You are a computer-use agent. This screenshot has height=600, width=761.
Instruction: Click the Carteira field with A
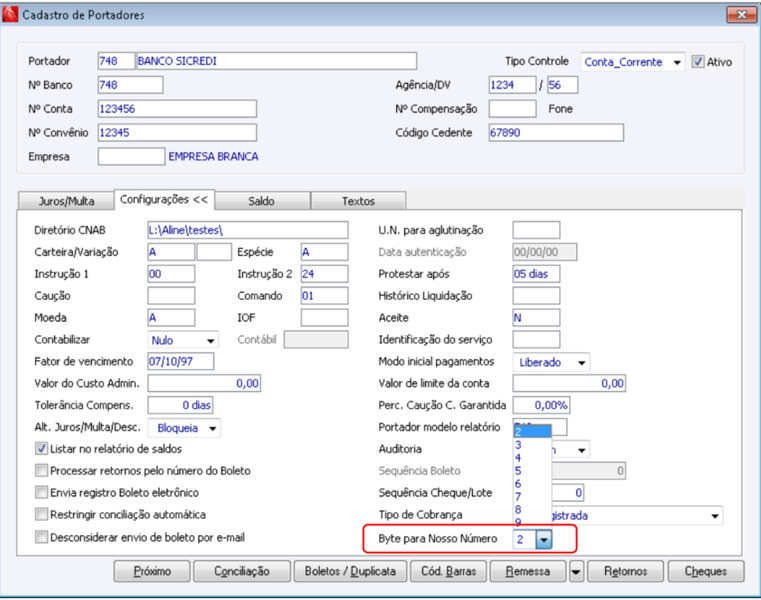coord(171,252)
